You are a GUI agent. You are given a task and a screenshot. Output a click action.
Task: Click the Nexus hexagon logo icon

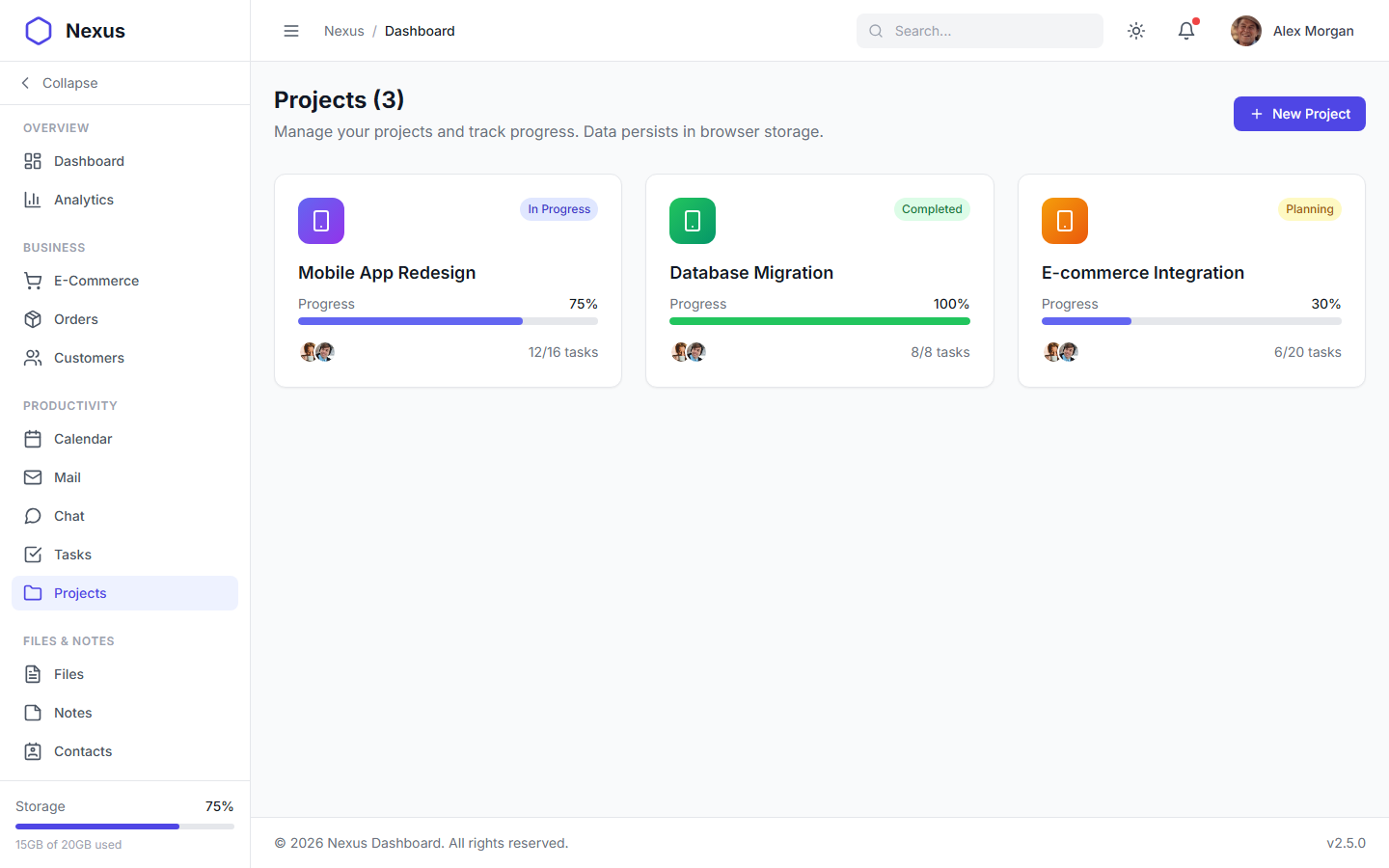[x=39, y=31]
